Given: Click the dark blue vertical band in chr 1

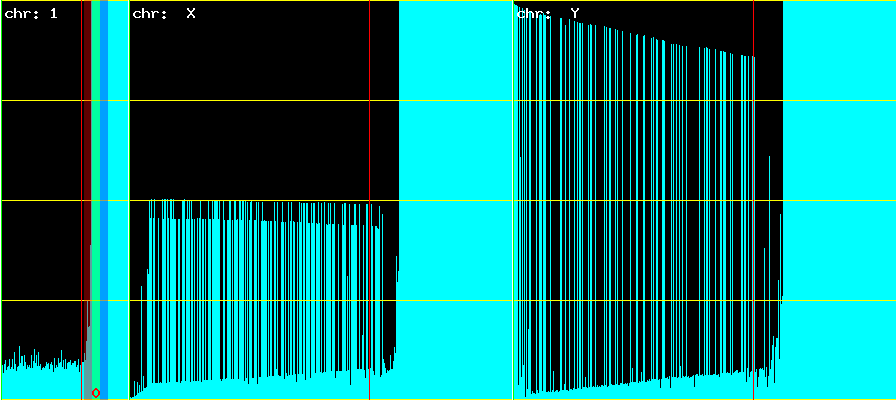Looking at the screenshot, I should point(104,150).
